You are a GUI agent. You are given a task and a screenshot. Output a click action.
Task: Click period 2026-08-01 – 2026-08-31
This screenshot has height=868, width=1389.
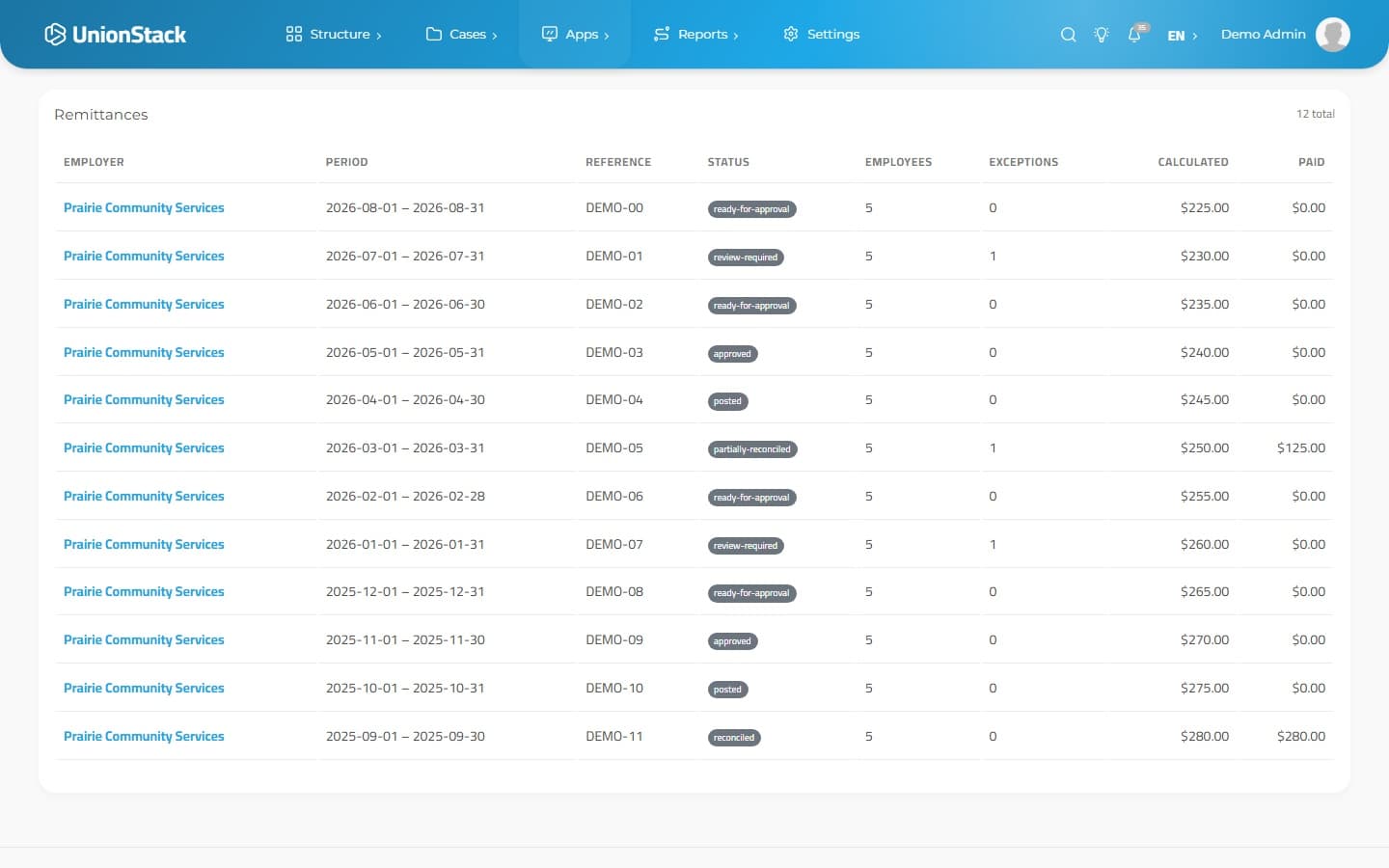(x=405, y=207)
